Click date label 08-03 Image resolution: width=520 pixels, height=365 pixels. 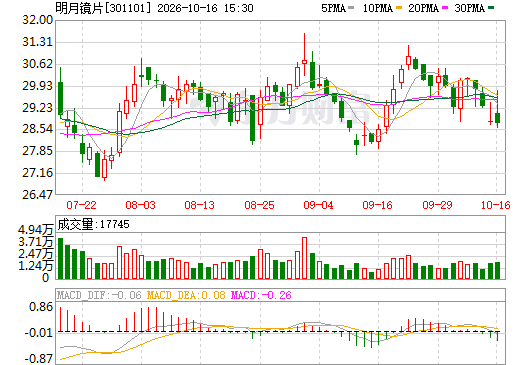(140, 205)
